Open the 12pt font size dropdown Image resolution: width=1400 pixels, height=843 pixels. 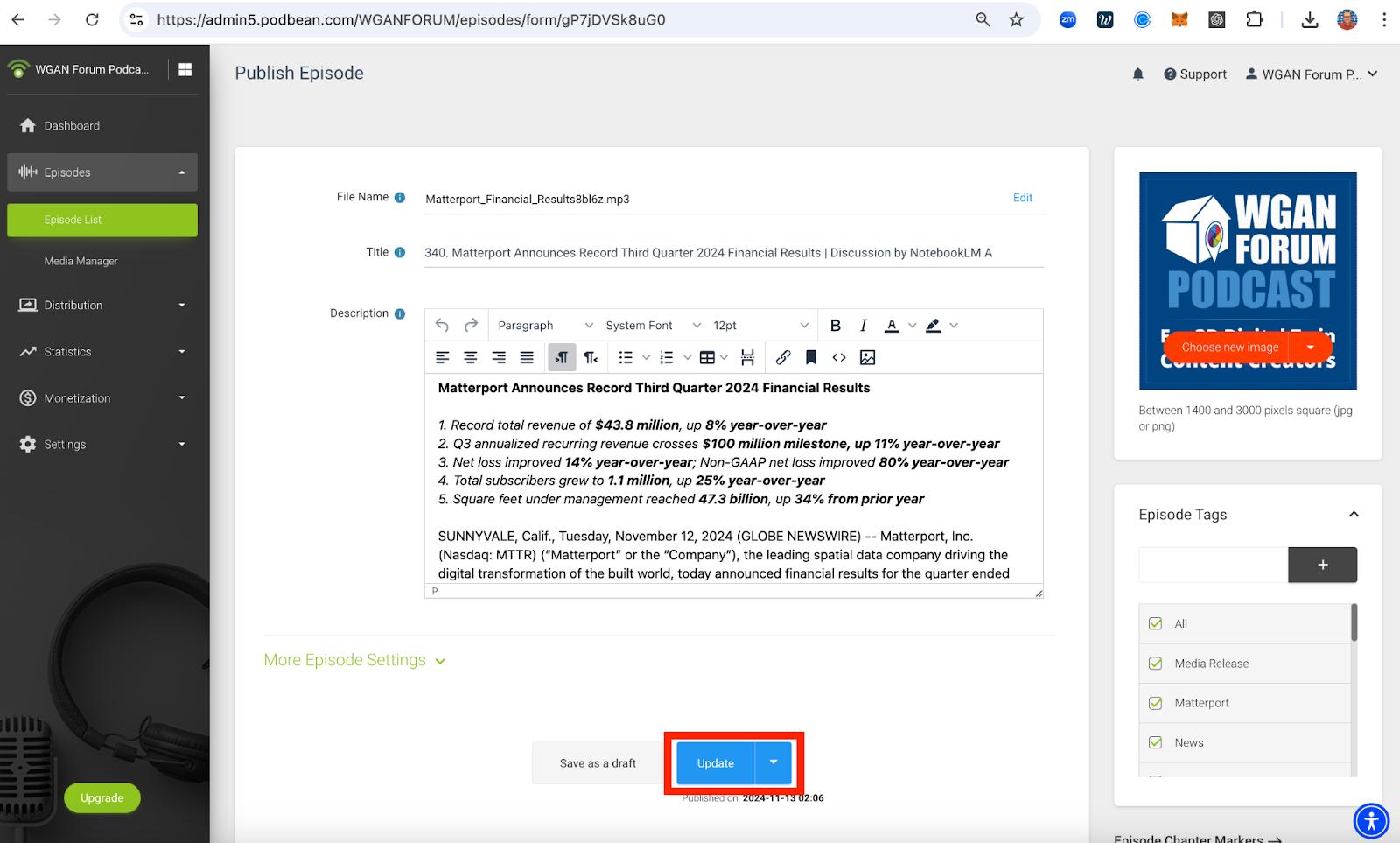coord(760,326)
